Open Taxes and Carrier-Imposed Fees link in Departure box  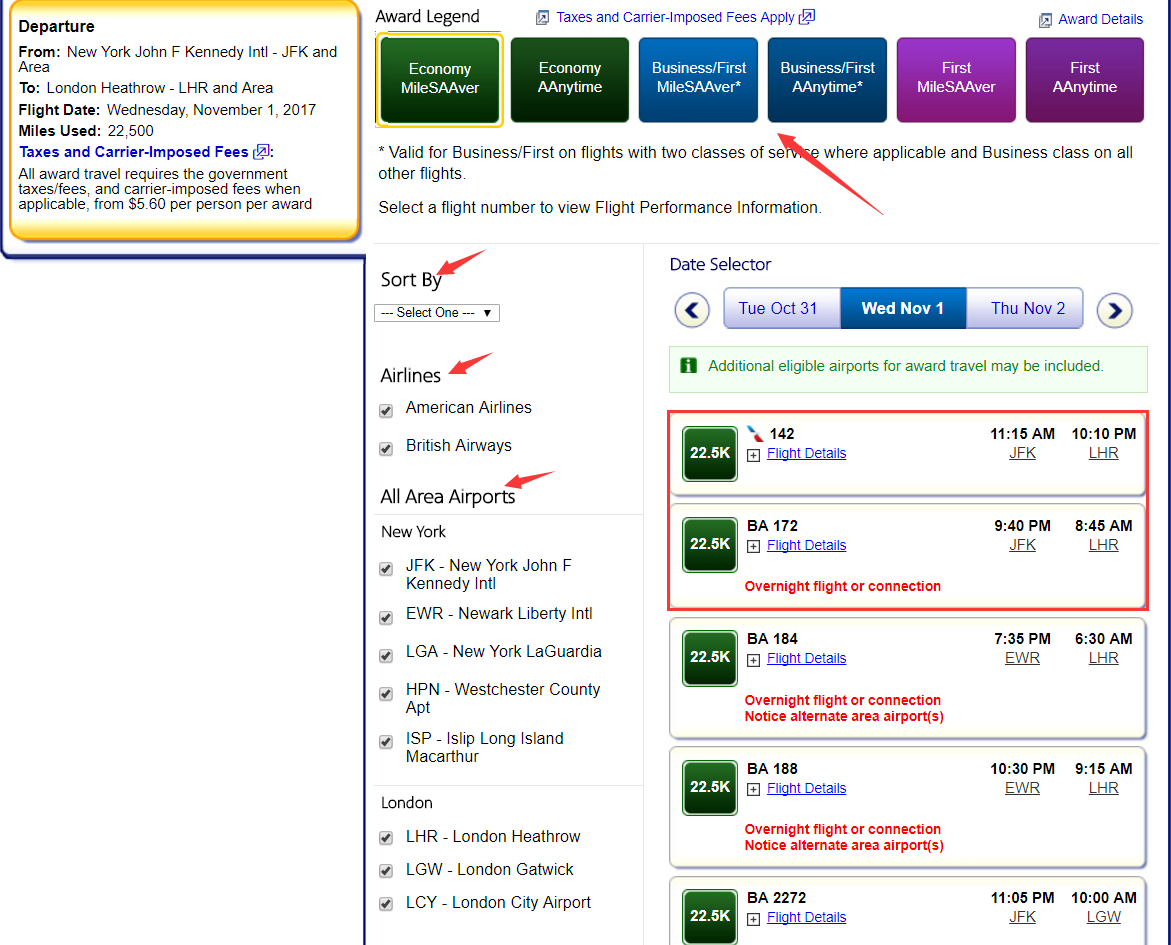(134, 152)
